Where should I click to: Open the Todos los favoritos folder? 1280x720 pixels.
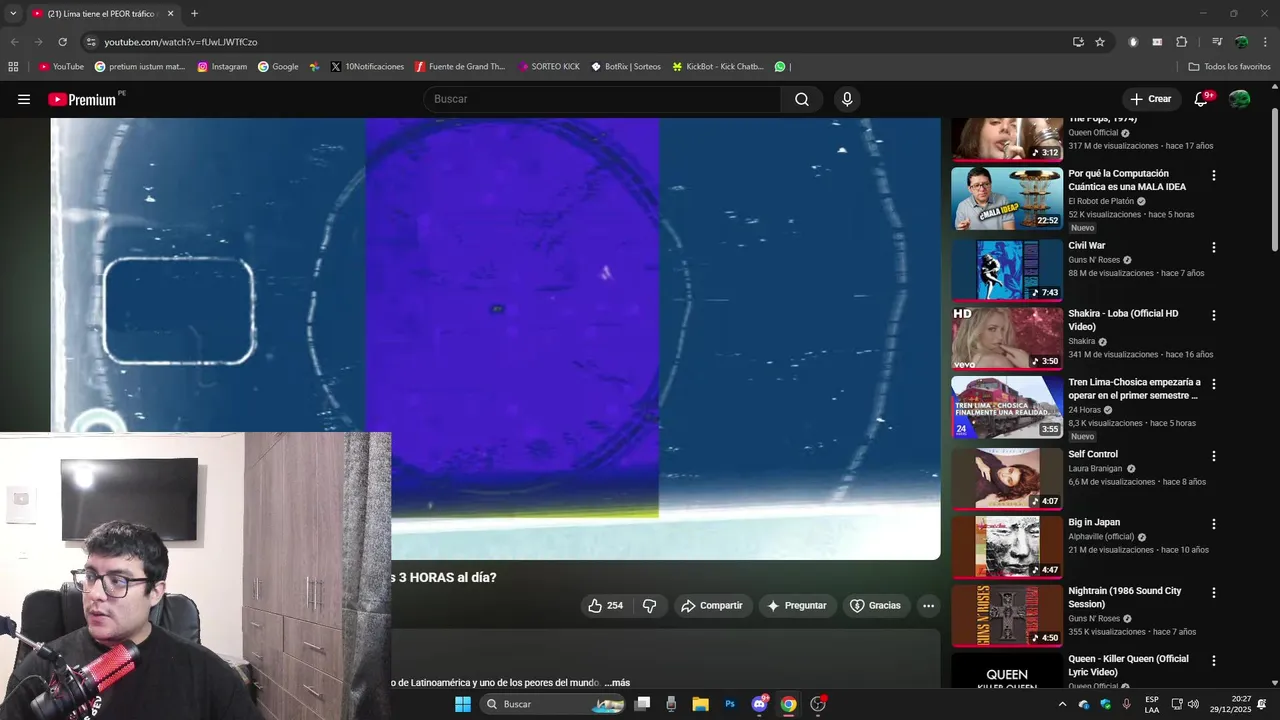click(x=1229, y=67)
